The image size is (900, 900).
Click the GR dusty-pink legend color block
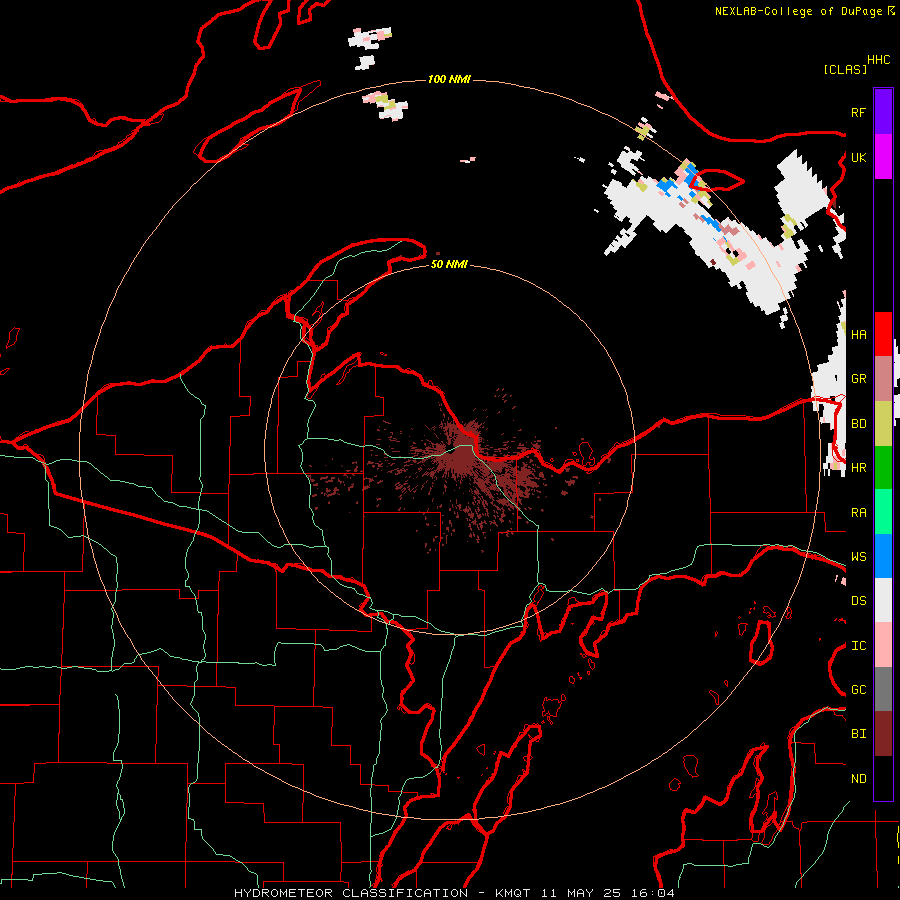883,379
